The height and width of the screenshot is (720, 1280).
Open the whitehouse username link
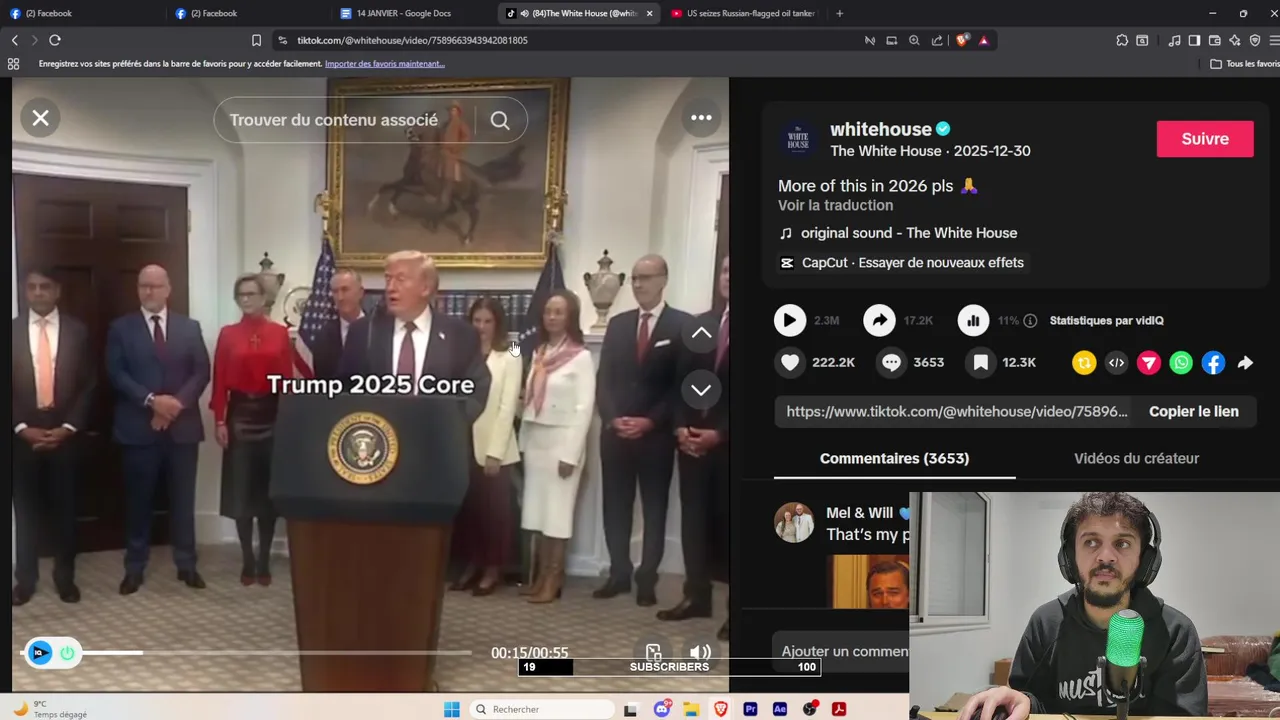[881, 129]
